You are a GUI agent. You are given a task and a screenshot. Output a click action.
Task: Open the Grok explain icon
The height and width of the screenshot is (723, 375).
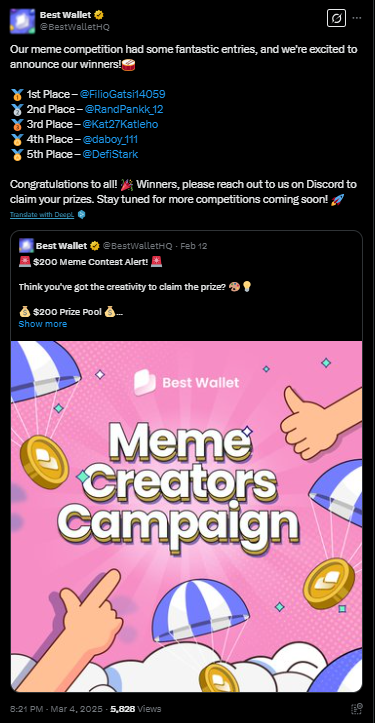(x=336, y=18)
